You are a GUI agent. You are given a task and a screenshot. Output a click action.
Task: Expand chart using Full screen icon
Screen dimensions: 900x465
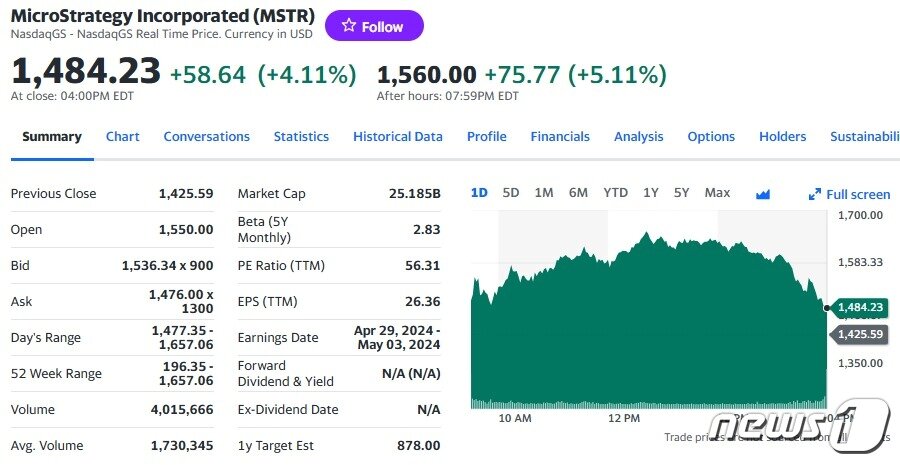[x=815, y=195]
